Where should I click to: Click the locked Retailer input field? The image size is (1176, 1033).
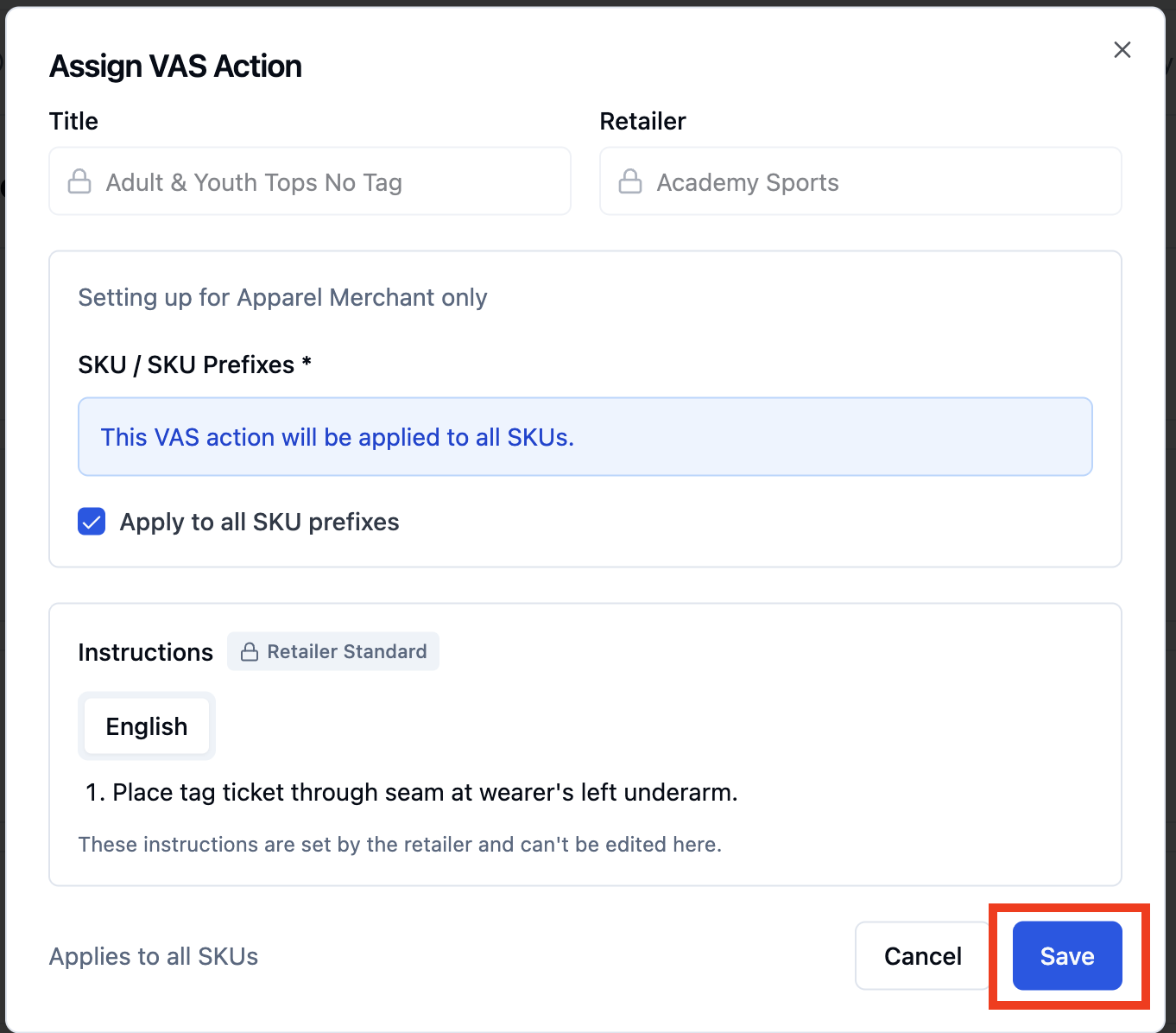point(861,181)
